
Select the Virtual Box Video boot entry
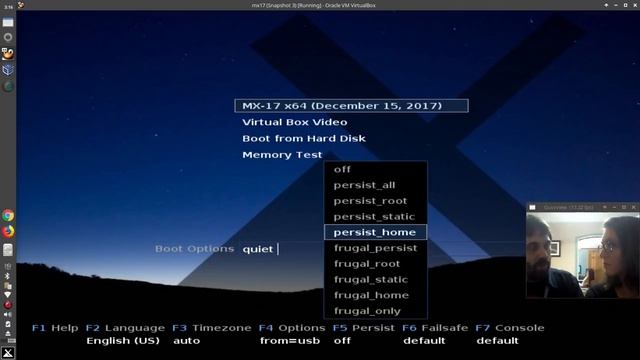pos(295,122)
